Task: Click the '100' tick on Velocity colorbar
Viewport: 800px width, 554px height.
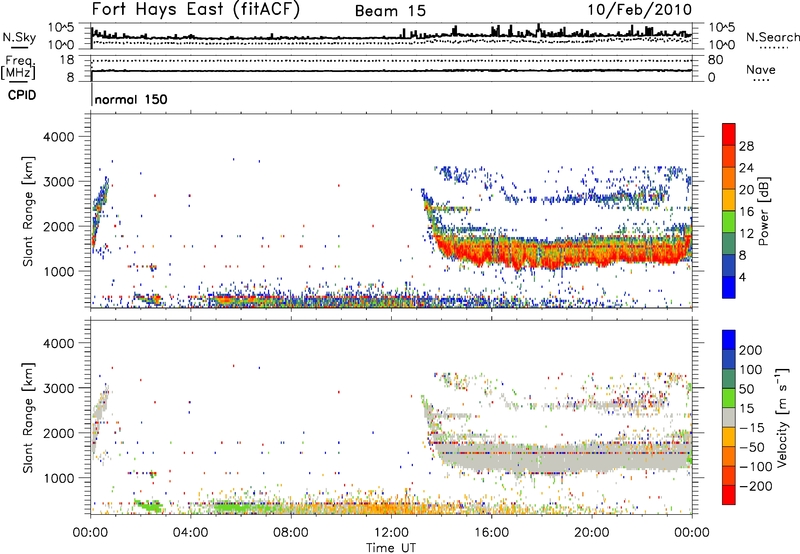Action: click(751, 369)
